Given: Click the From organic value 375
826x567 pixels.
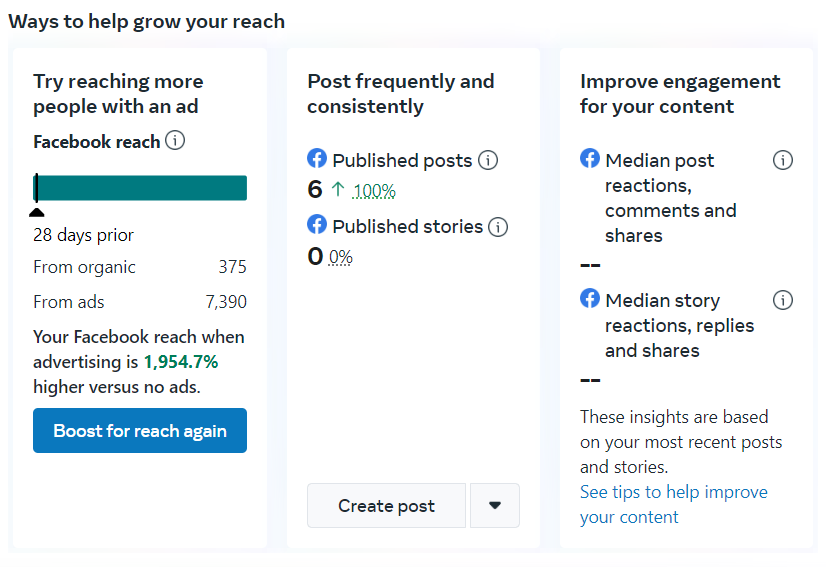Looking at the screenshot, I should click(x=232, y=267).
